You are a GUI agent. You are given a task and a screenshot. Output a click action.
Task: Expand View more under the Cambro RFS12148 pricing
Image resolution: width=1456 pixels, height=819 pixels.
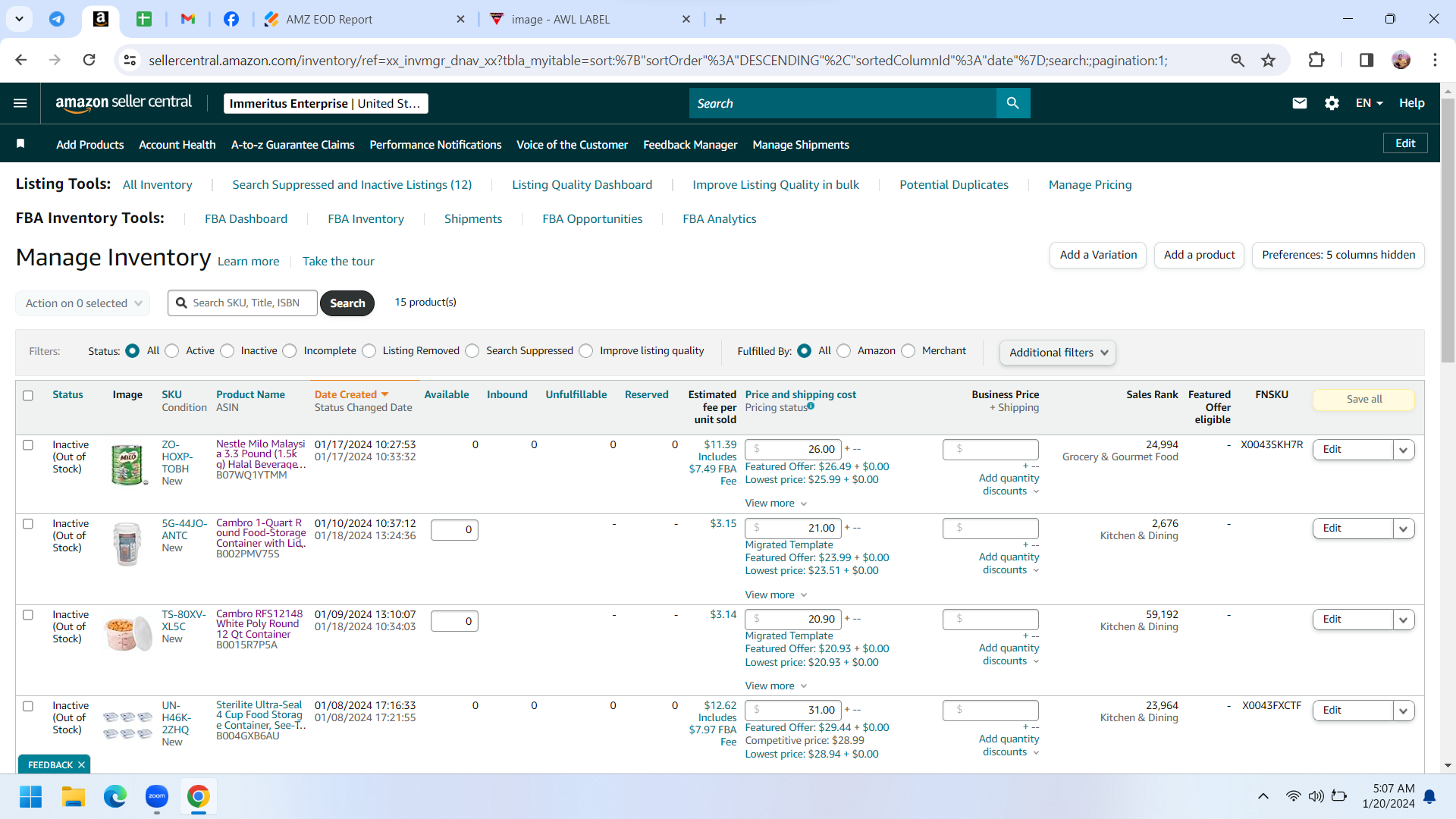776,686
